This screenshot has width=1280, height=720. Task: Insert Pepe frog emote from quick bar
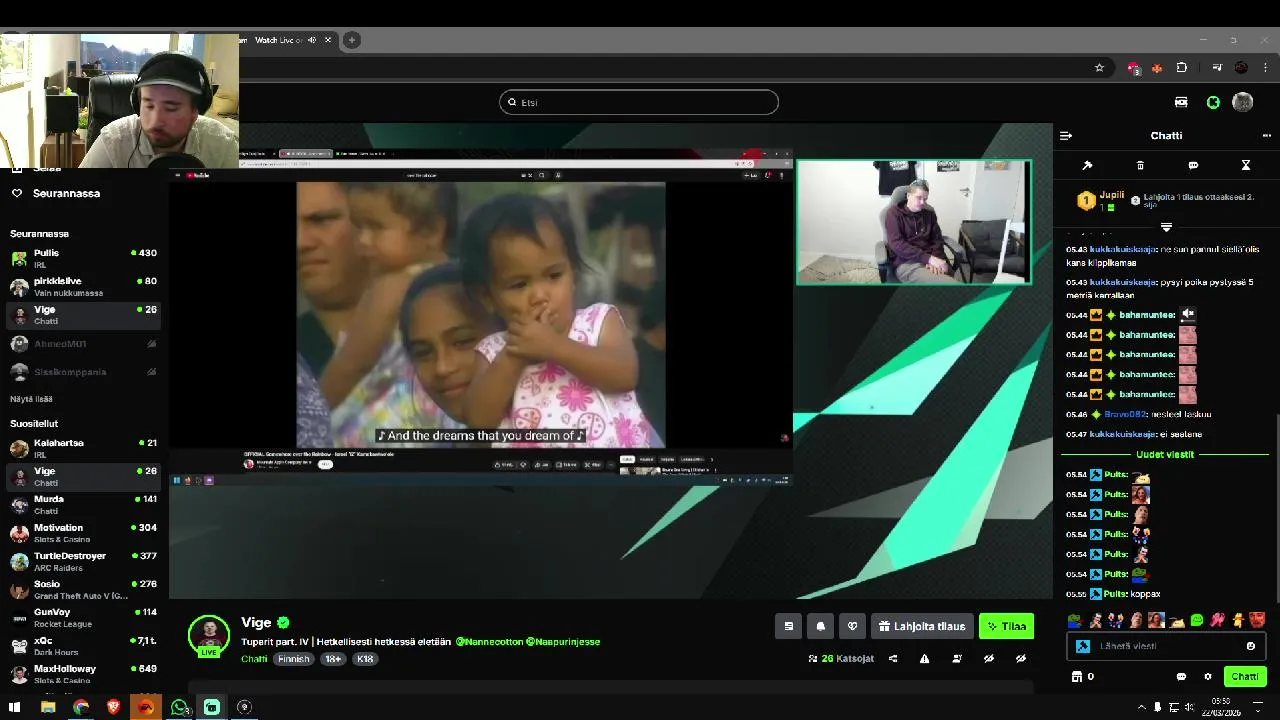click(1074, 621)
